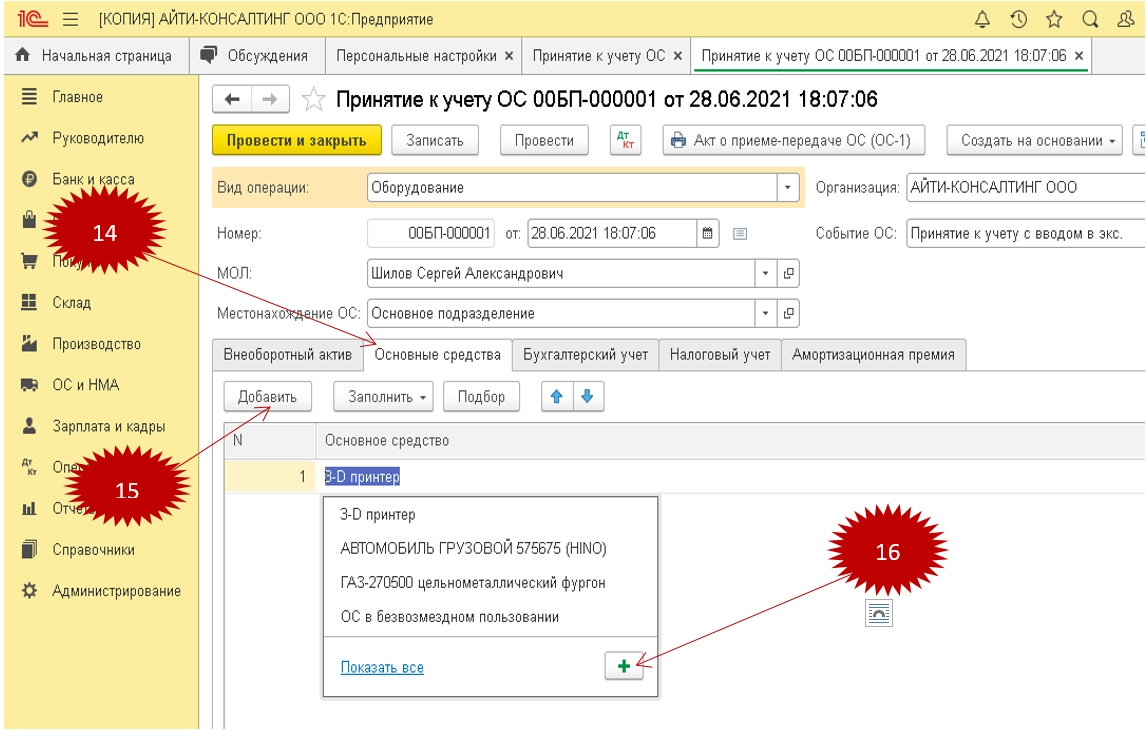The width and height of the screenshot is (1147, 731).
Task: Click Показать все link
Action: [382, 667]
